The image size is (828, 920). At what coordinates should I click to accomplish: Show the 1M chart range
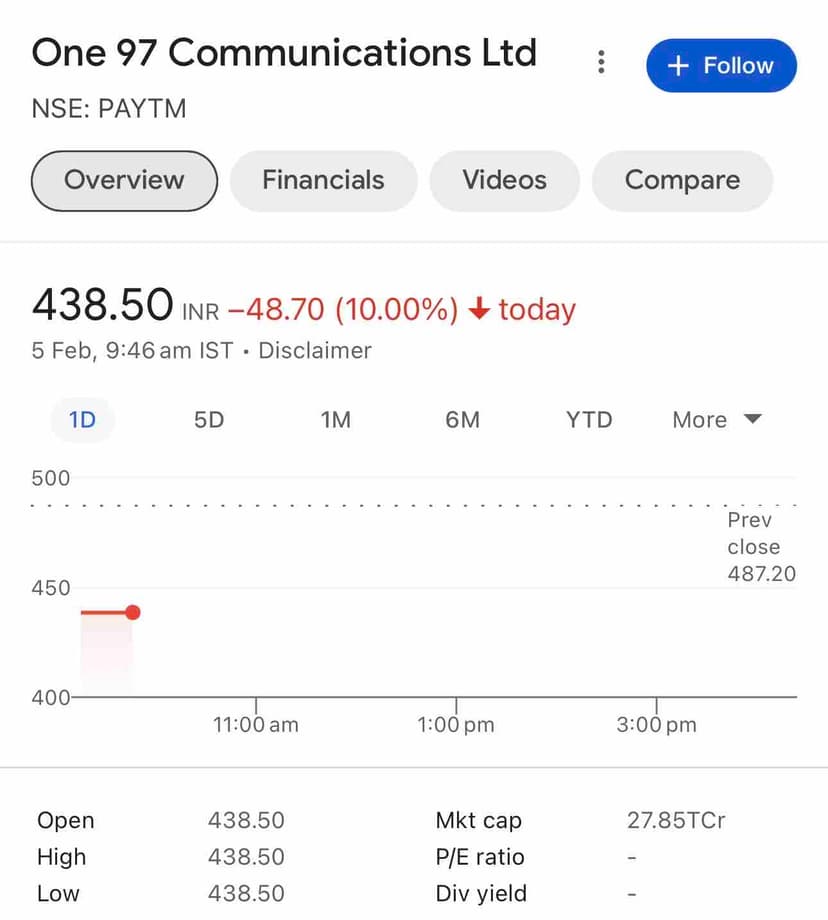point(336,420)
